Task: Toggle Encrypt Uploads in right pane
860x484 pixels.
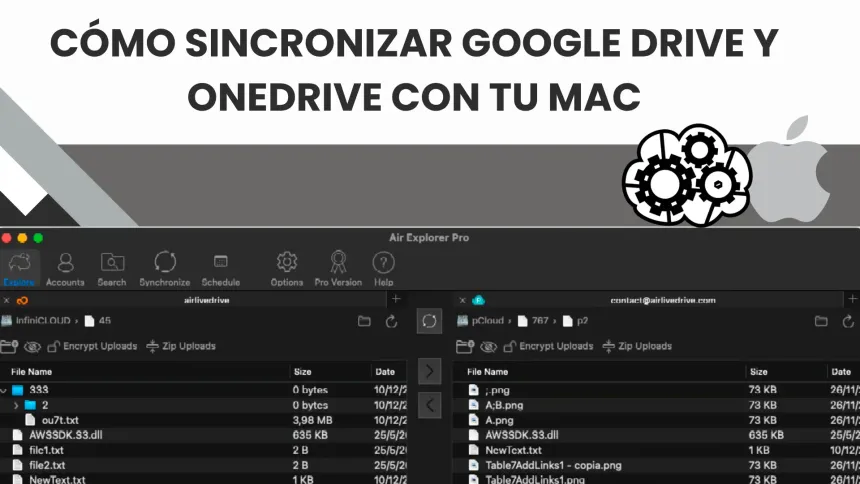Action: (548, 346)
